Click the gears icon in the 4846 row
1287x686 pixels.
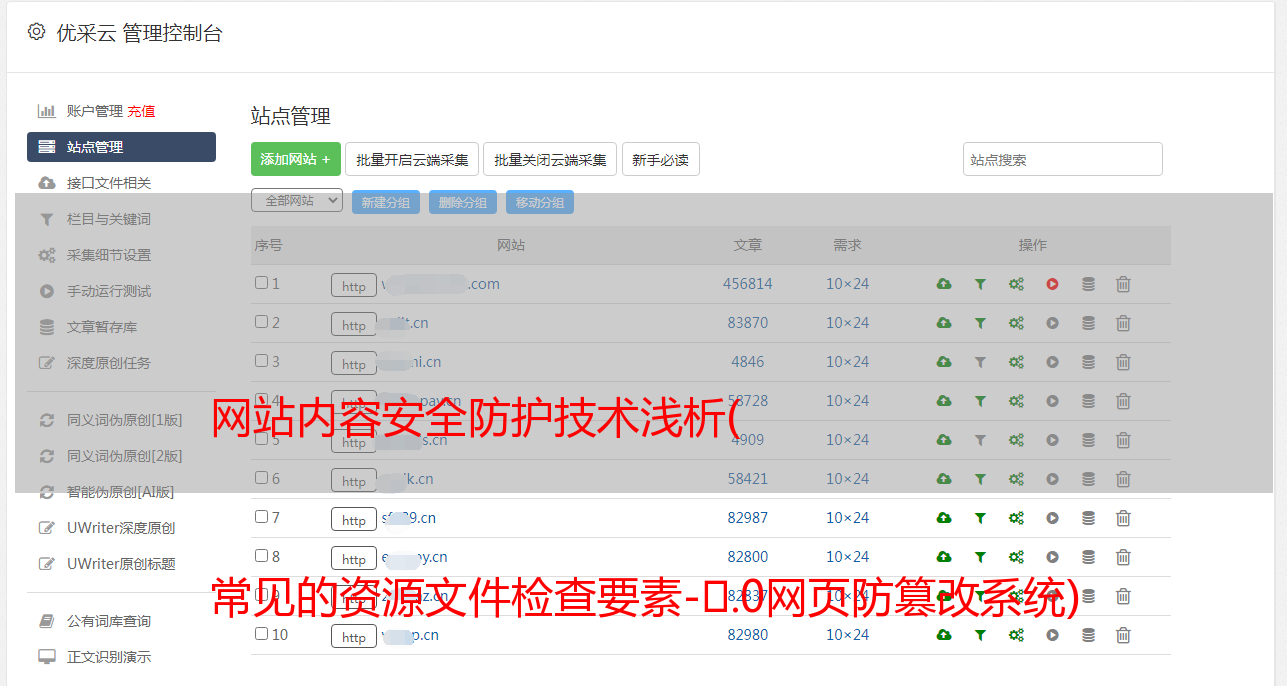(x=1016, y=362)
